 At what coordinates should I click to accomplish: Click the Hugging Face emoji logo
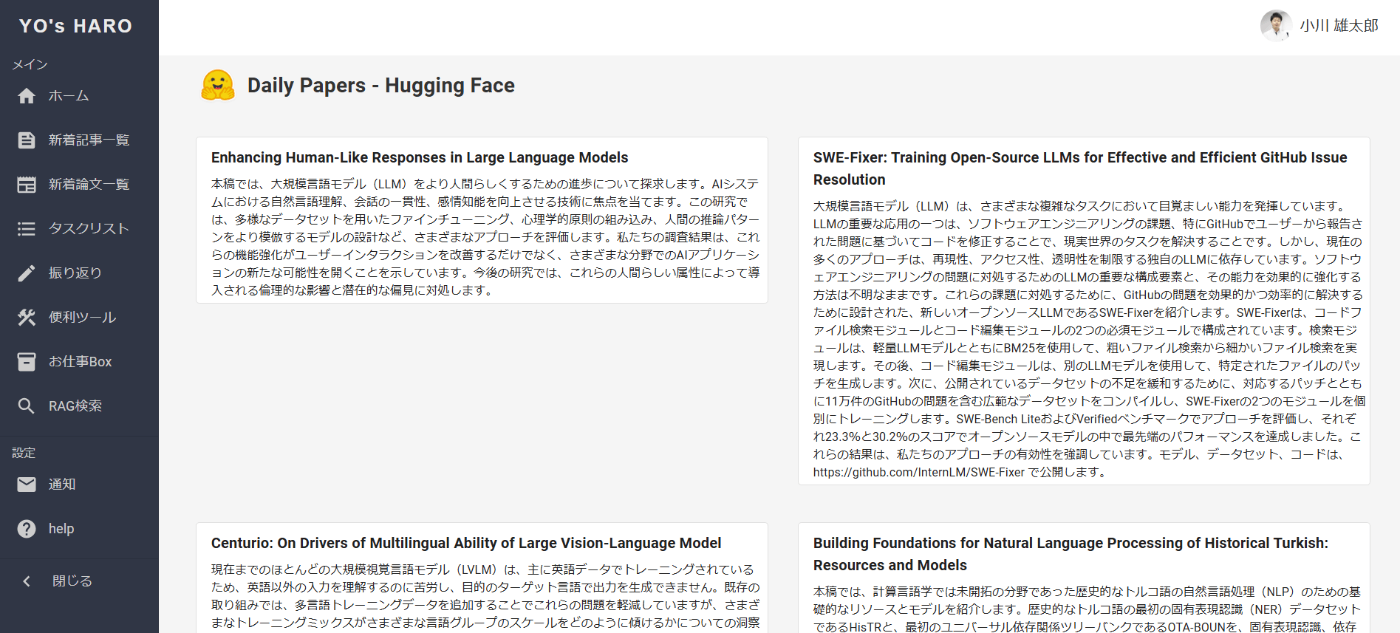217,85
